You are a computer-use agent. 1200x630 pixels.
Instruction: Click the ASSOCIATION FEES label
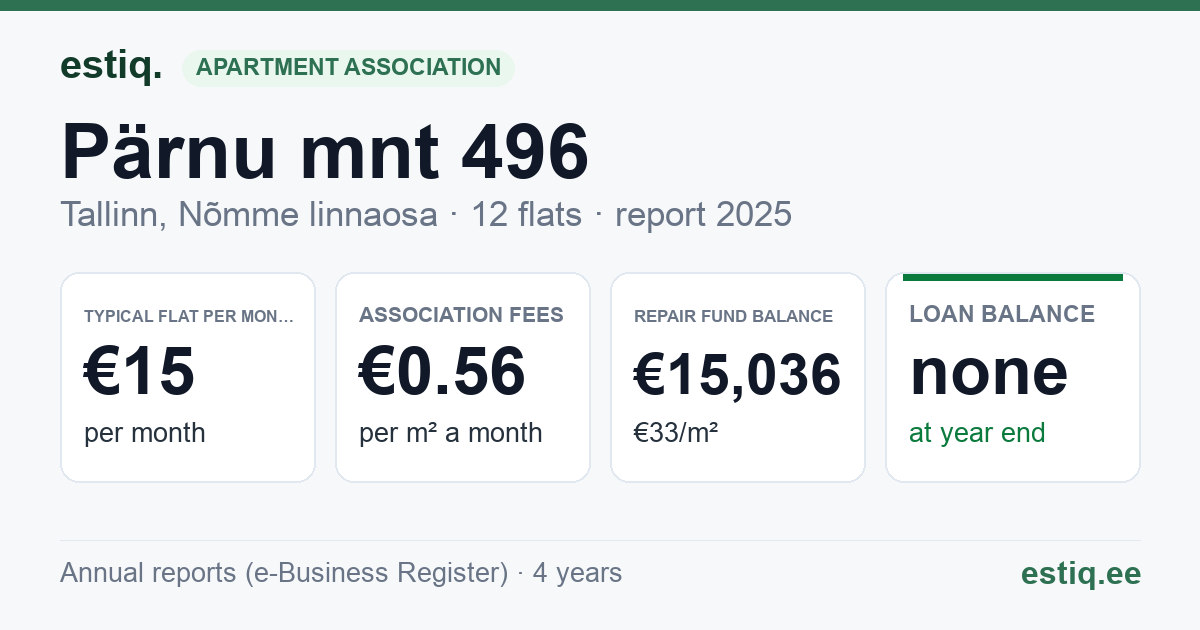[x=461, y=315]
